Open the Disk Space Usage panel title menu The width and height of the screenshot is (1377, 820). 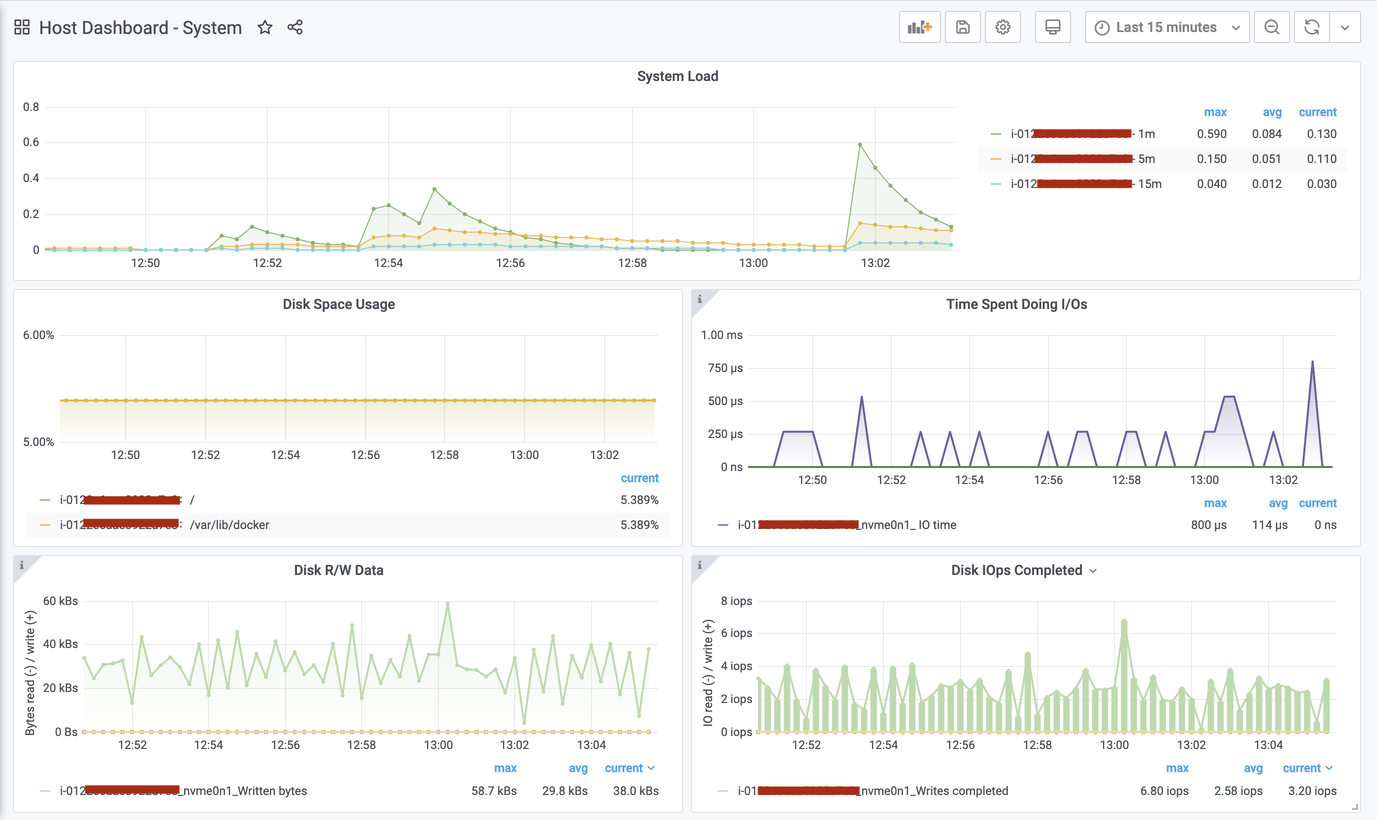pyautogui.click(x=339, y=305)
